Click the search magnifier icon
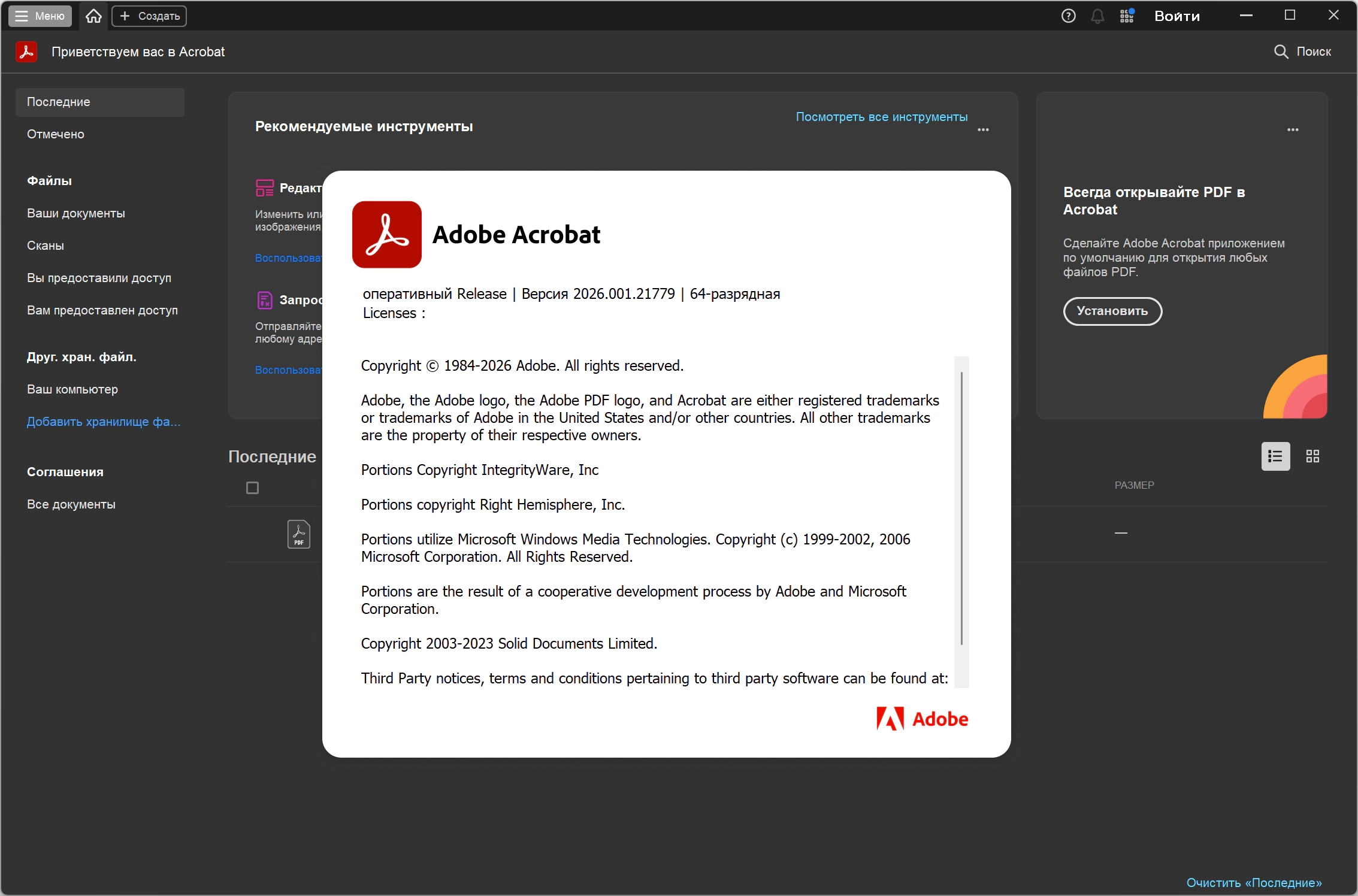Screen dimensions: 1358x896 (x=1281, y=52)
